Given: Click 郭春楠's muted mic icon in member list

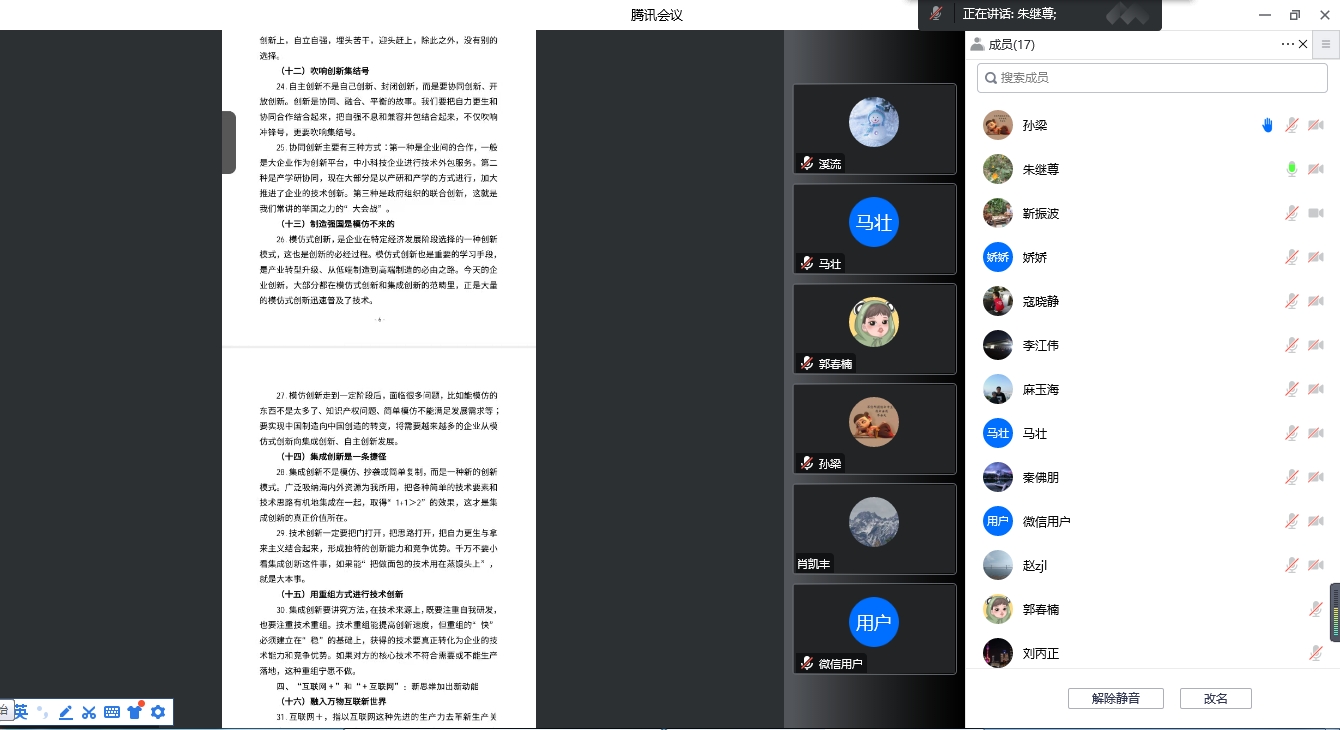Looking at the screenshot, I should coord(1316,609).
